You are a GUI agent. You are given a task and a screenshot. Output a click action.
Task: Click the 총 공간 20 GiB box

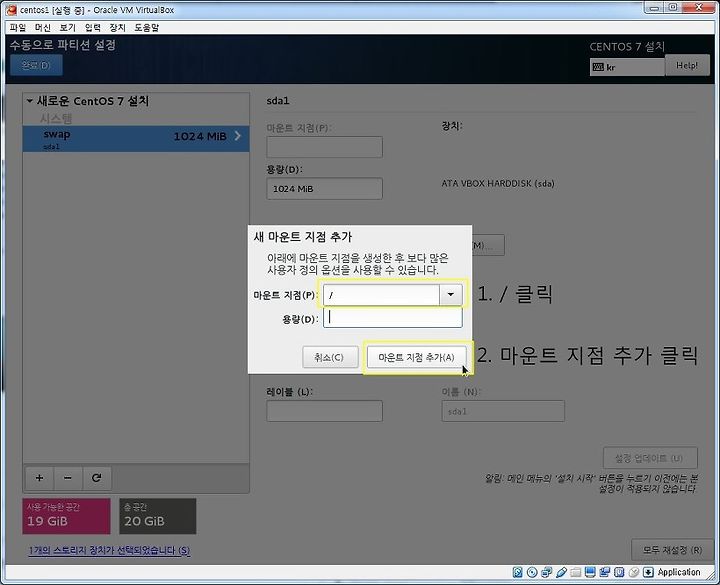point(158,516)
